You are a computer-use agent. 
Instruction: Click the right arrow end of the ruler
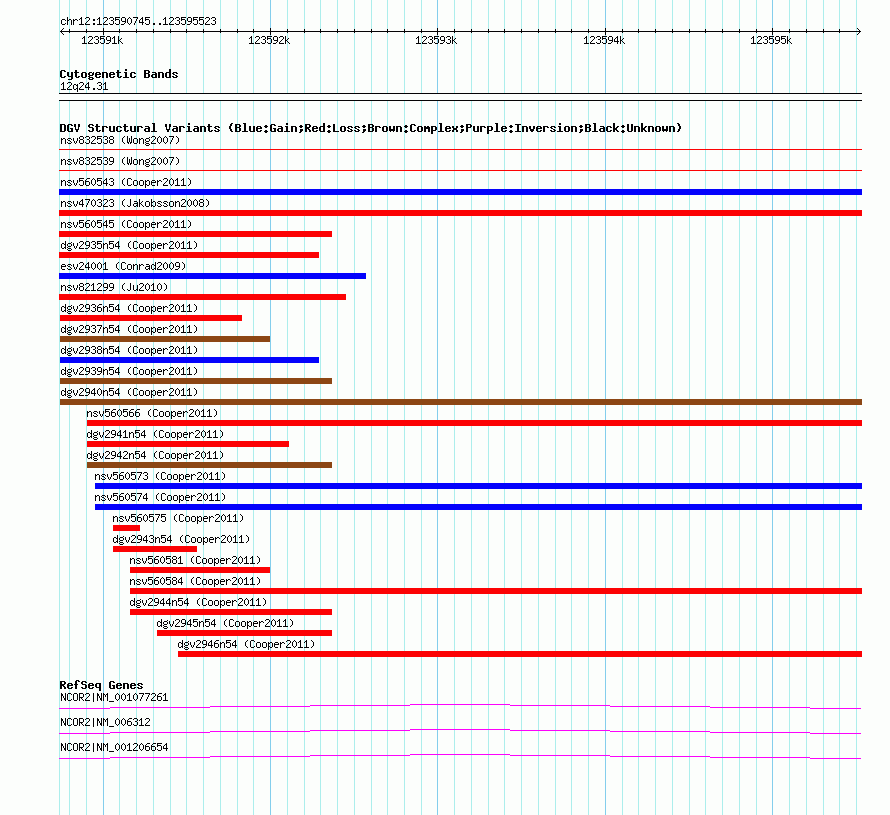(859, 31)
